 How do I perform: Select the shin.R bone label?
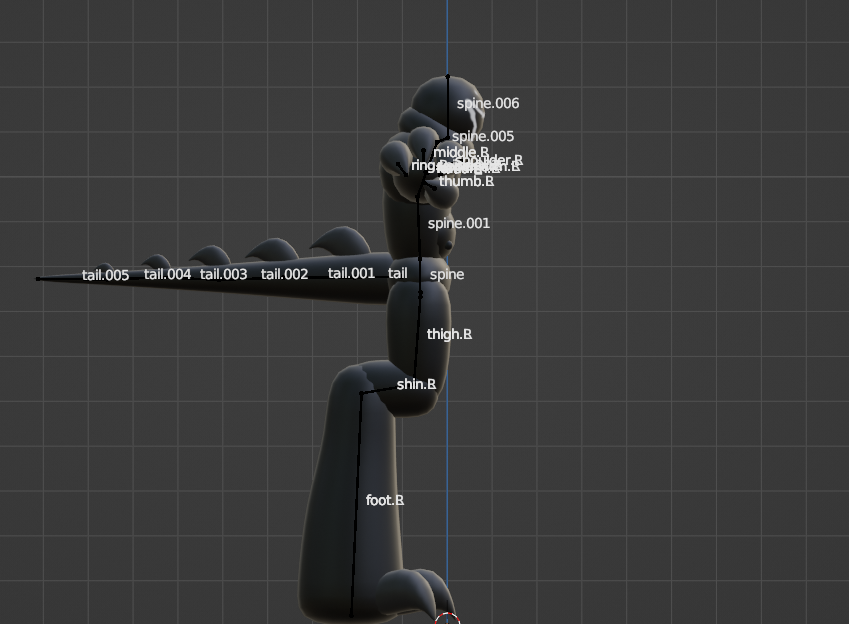point(416,385)
